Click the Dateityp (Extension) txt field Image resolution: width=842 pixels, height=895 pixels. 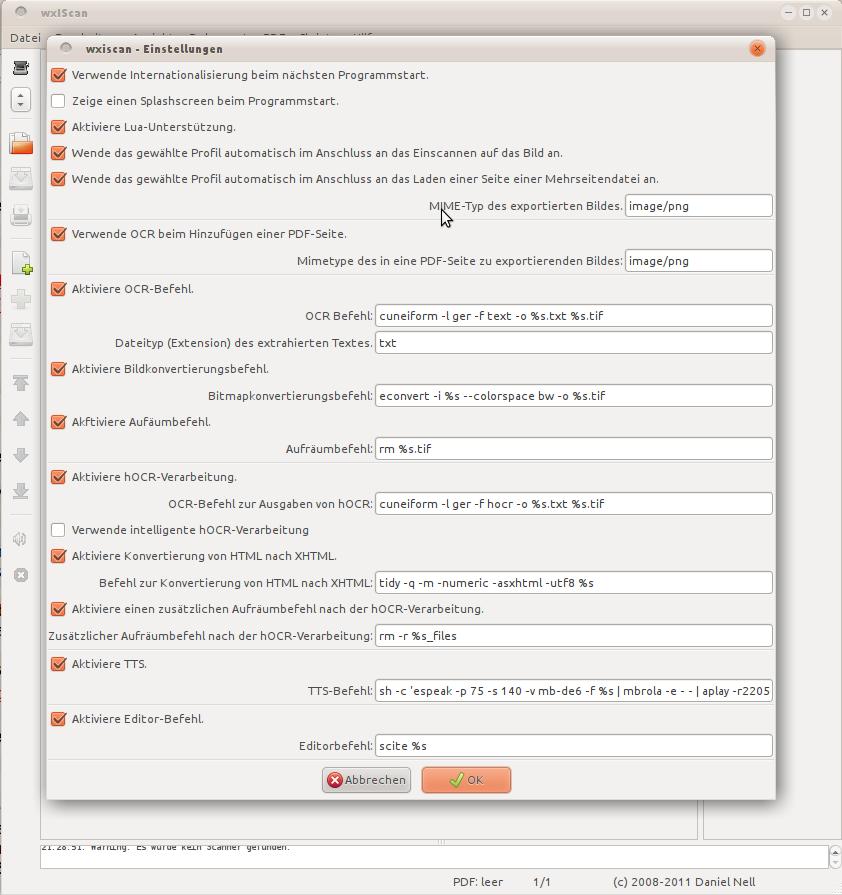pos(574,342)
